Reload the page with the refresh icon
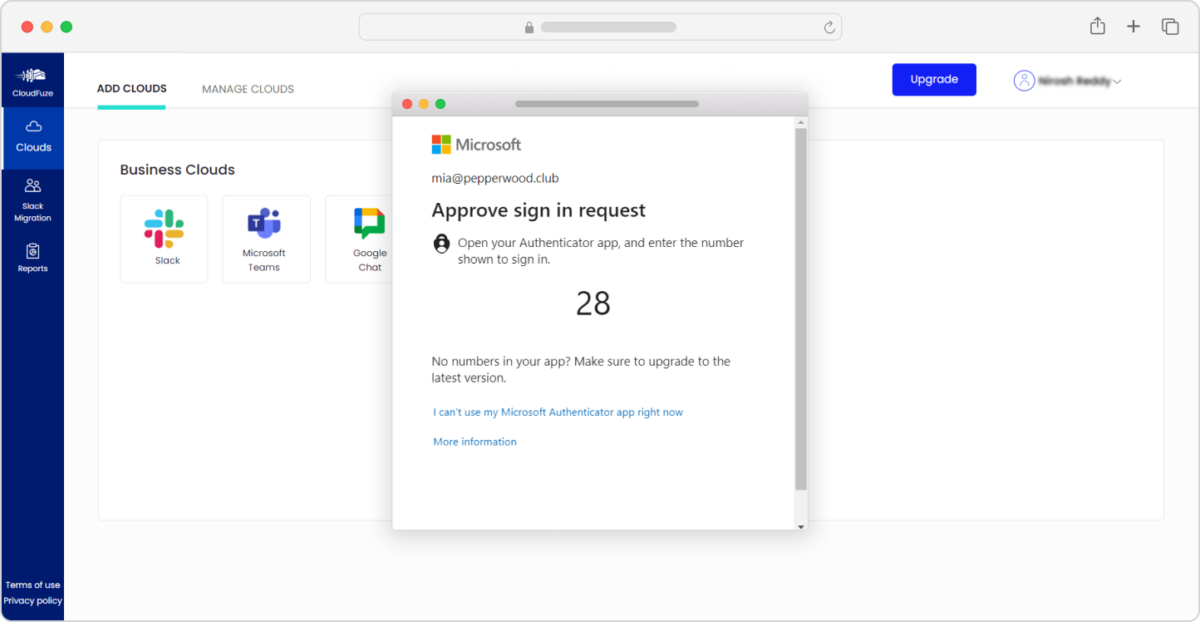The width and height of the screenshot is (1200, 622). click(829, 27)
